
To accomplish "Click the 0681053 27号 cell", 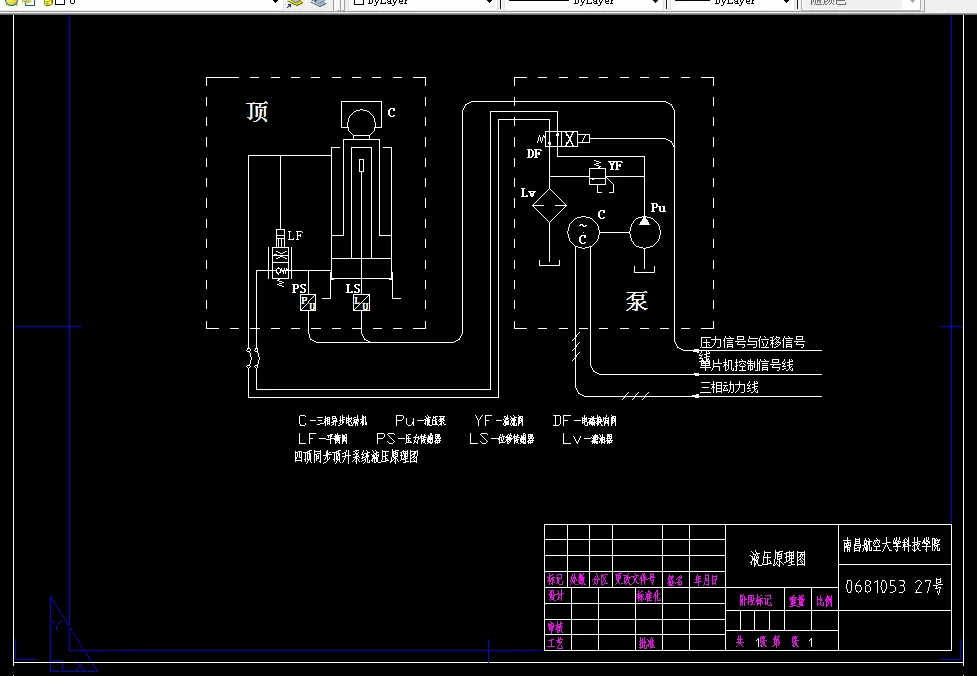I will (894, 586).
